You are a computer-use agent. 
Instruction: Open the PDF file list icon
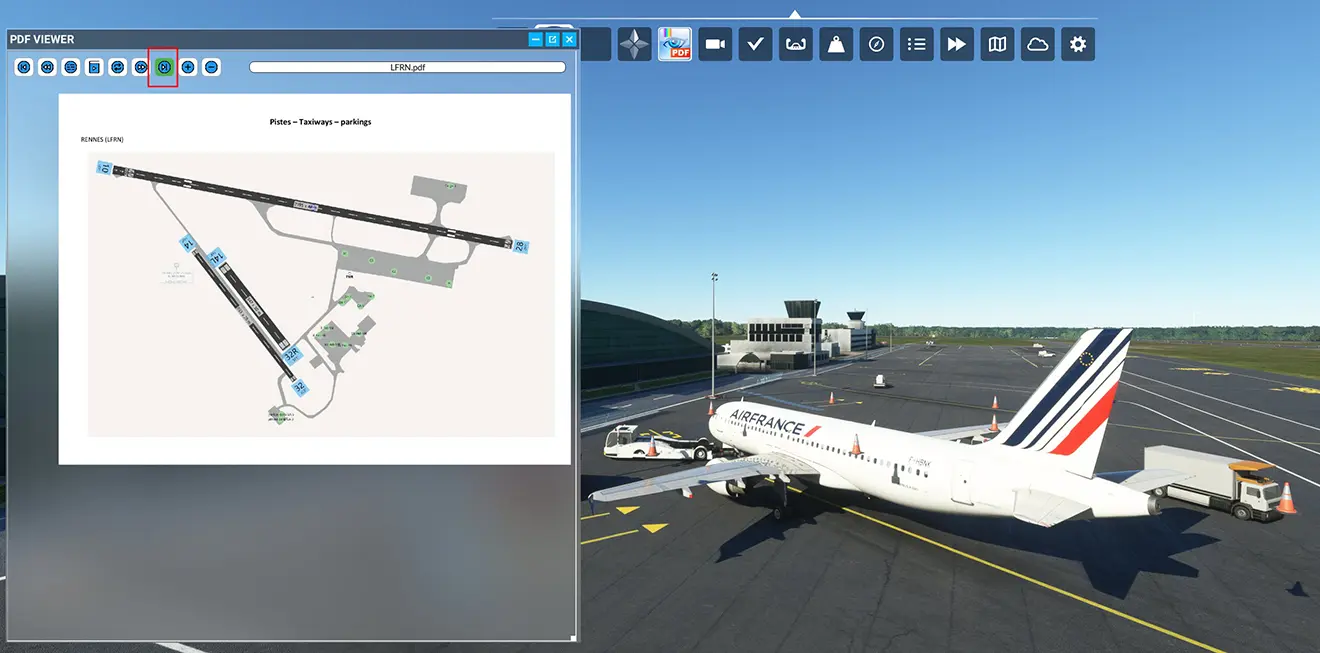(70, 67)
